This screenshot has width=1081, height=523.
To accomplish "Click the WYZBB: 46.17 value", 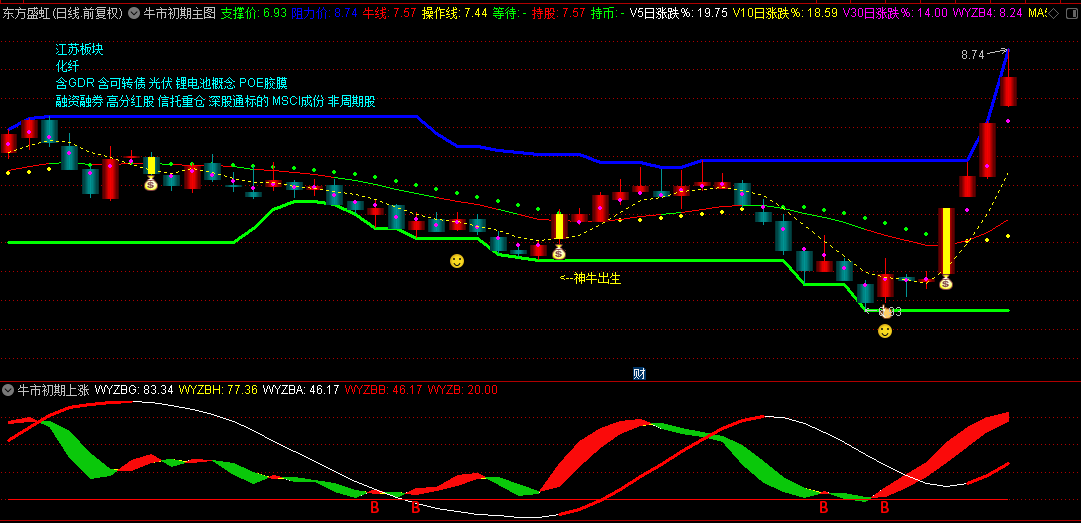I will 383,390.
